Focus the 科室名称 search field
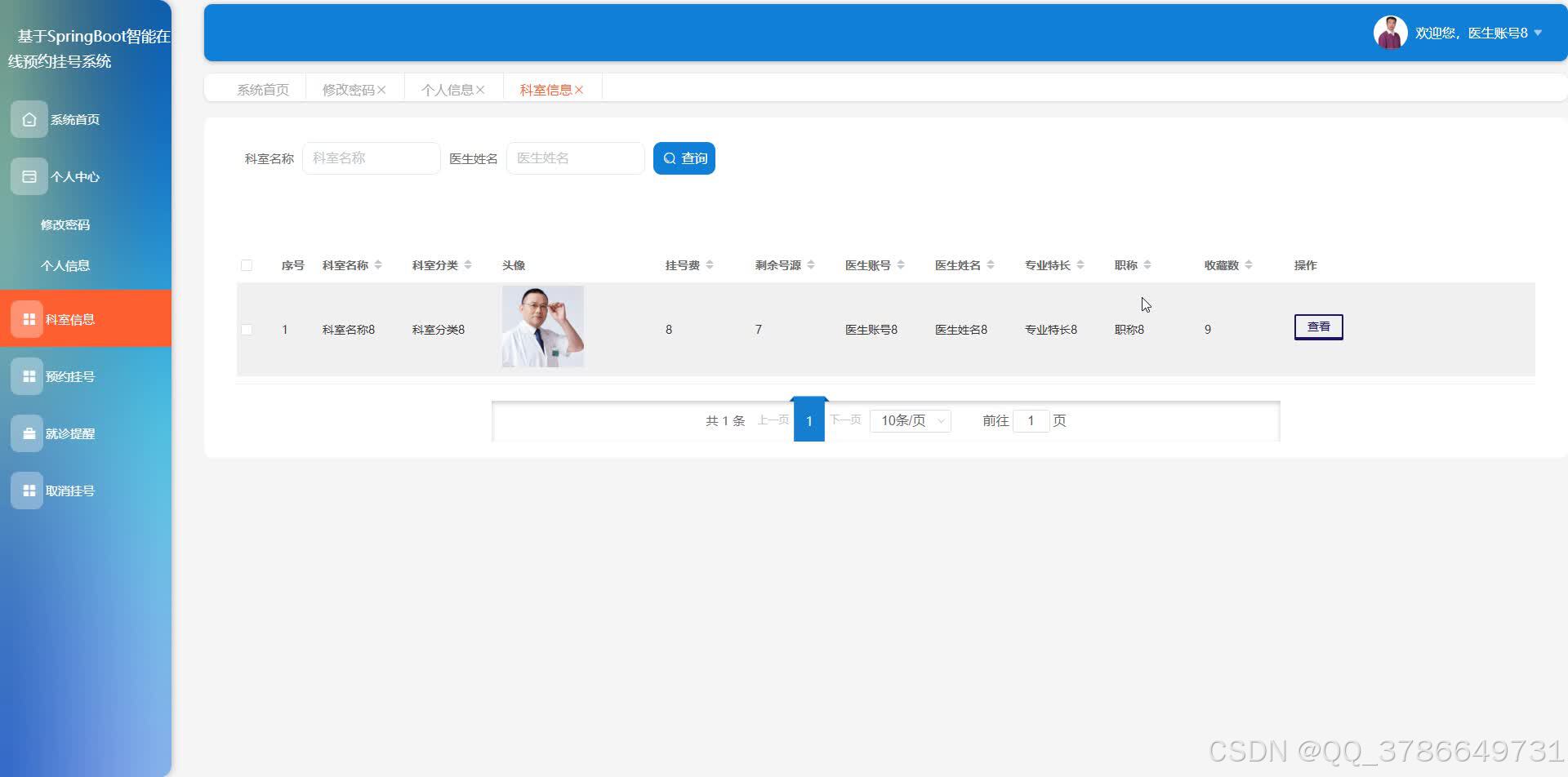Screen dimensions: 1568x777 click(x=372, y=158)
